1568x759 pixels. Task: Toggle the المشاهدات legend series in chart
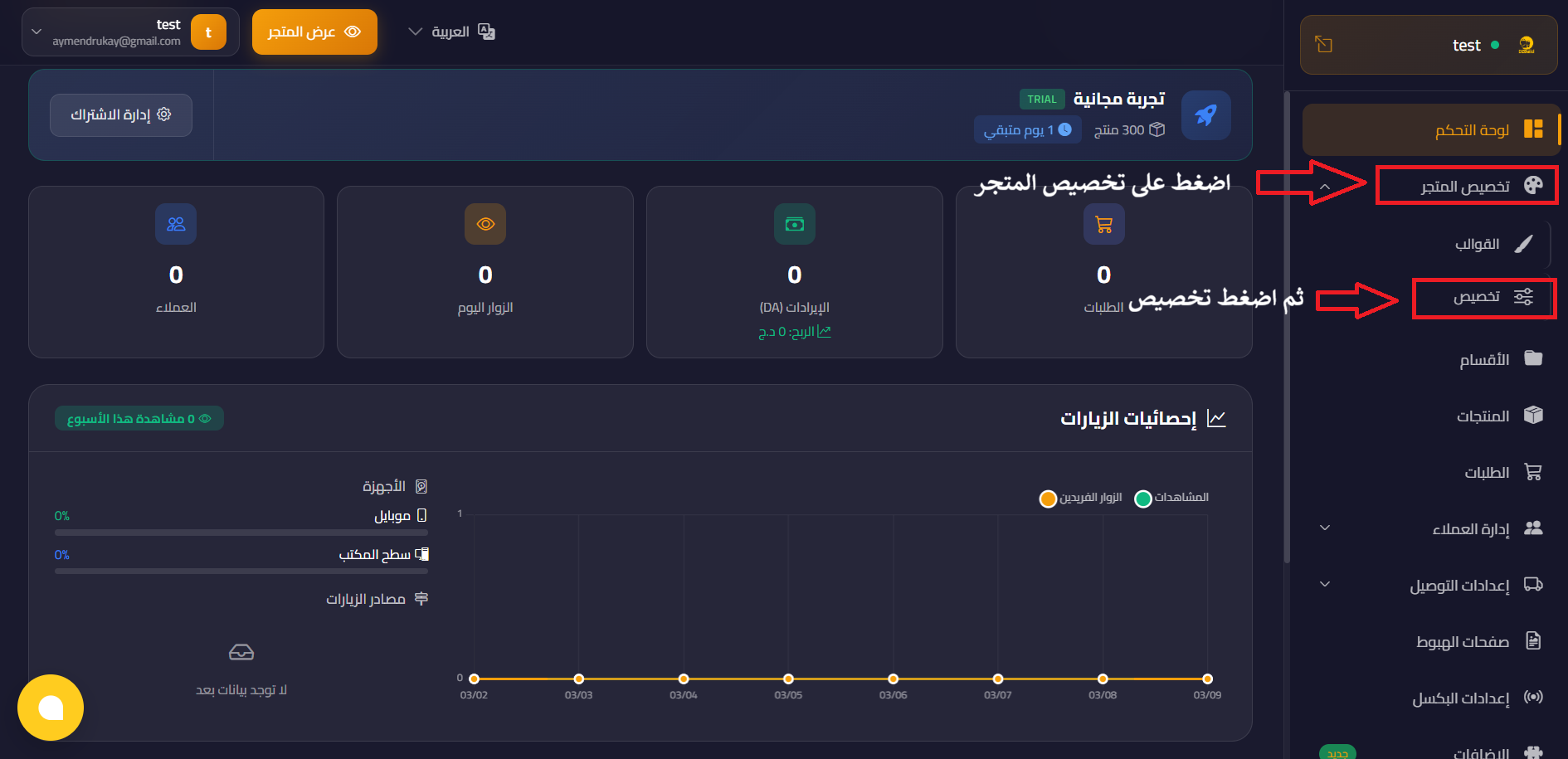pyautogui.click(x=1171, y=498)
